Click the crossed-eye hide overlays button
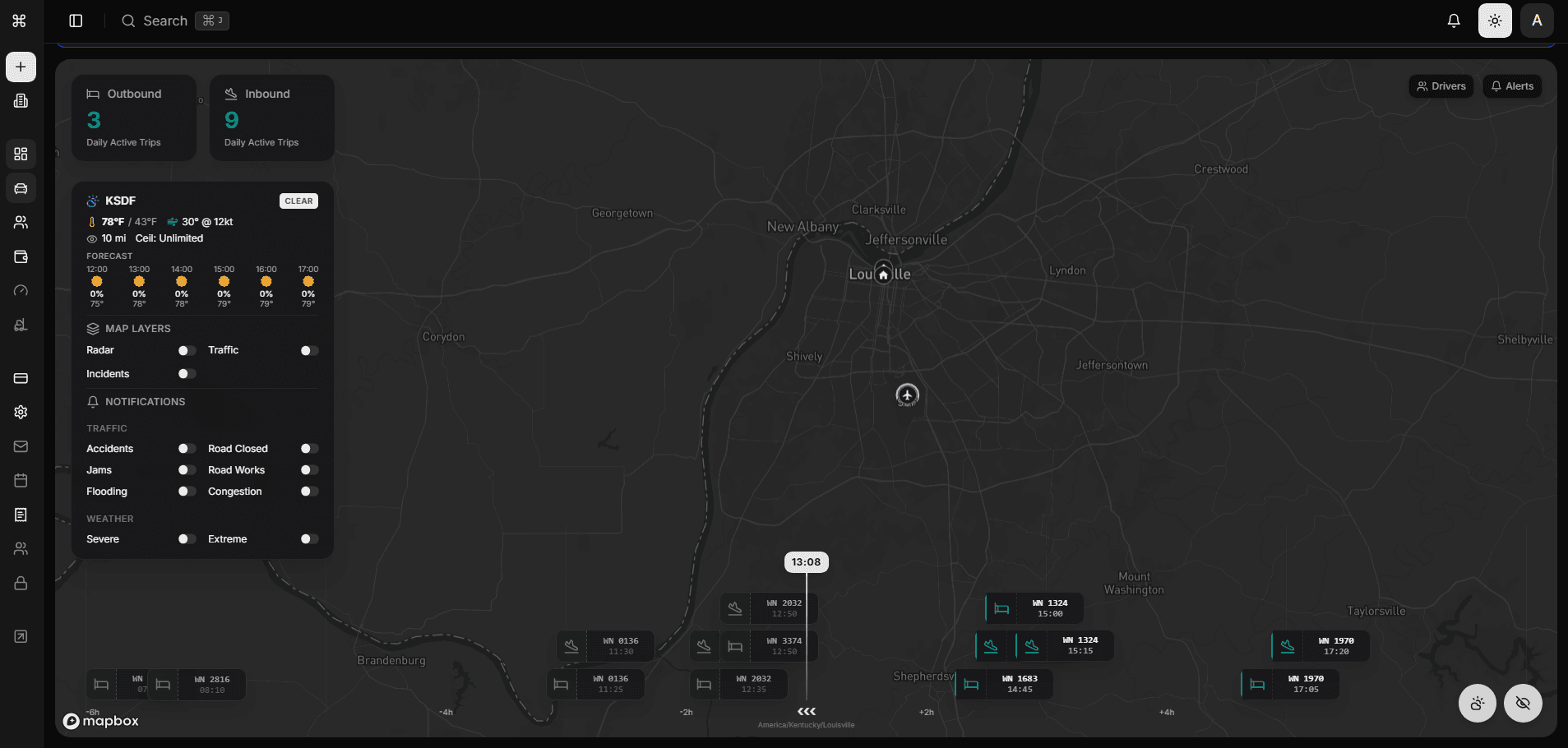Viewport: 1568px width, 748px height. 1523,704
